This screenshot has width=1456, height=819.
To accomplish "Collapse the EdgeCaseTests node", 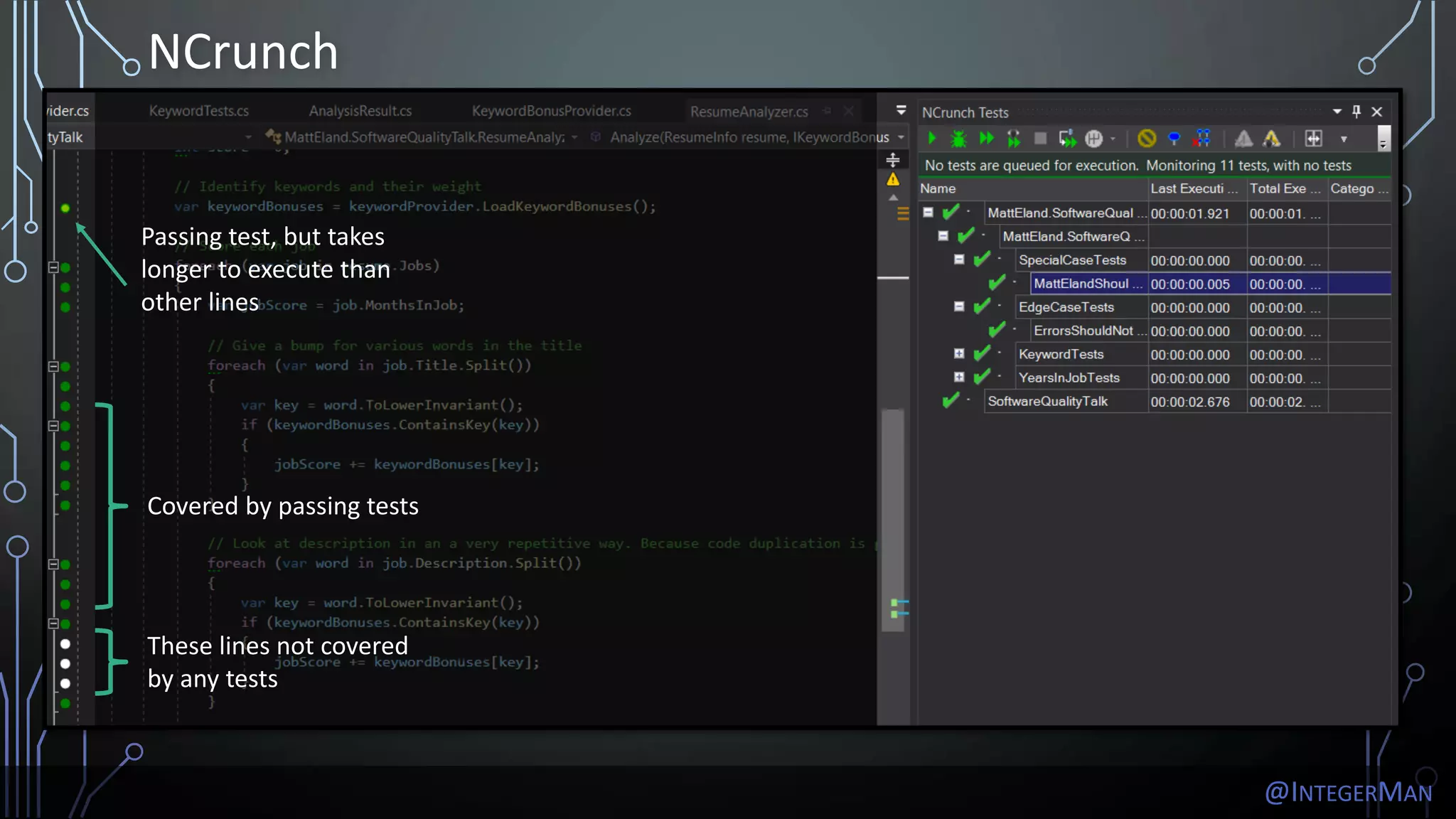I will point(959,306).
